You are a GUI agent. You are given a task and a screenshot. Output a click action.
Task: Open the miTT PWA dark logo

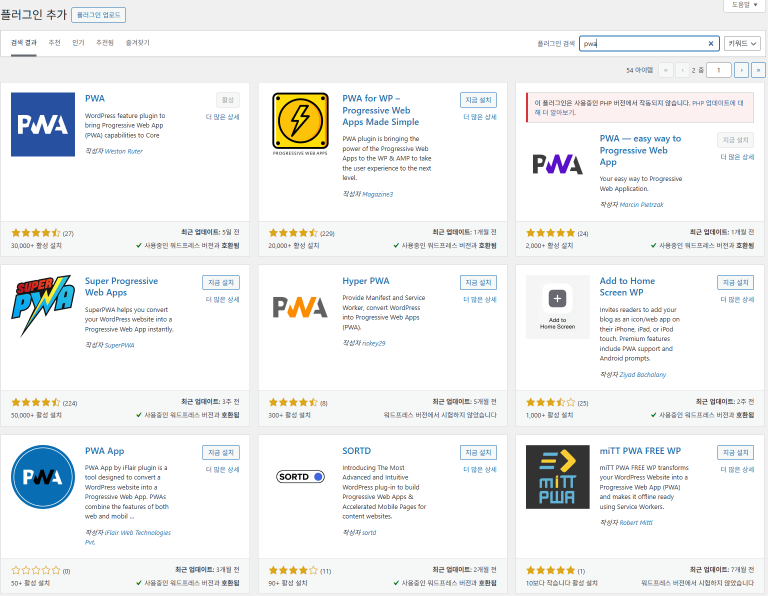(x=557, y=477)
